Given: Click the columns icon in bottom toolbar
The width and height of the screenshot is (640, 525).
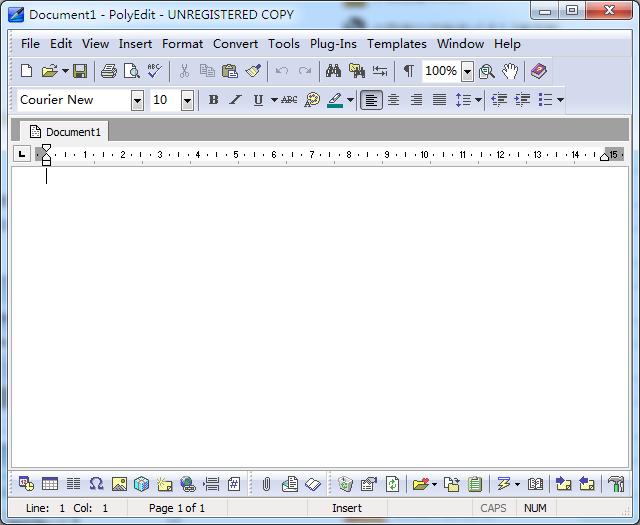Looking at the screenshot, I should tap(73, 484).
